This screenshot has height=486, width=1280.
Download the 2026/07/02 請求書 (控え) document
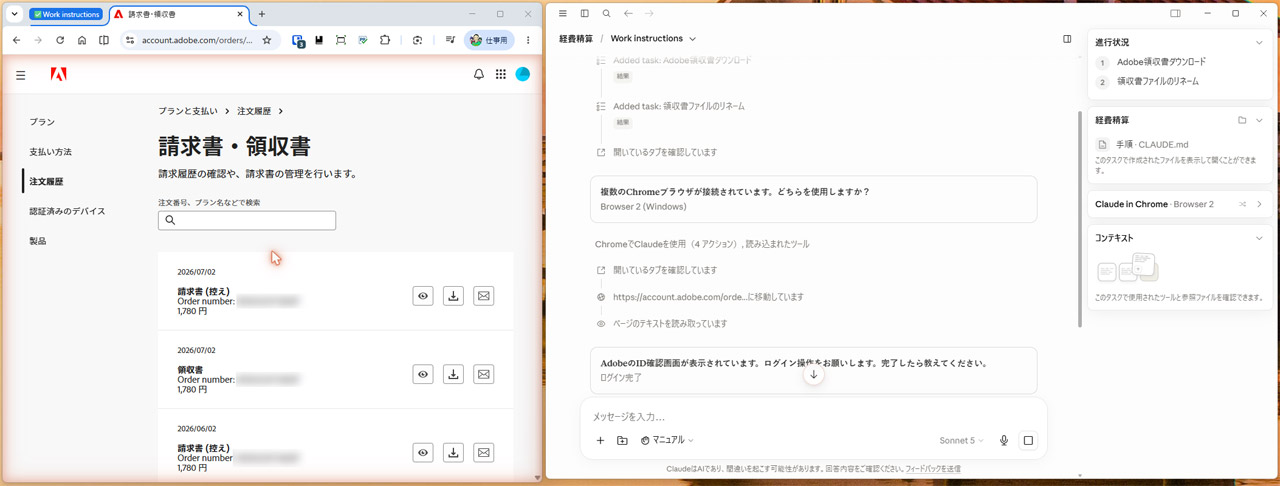tap(453, 296)
